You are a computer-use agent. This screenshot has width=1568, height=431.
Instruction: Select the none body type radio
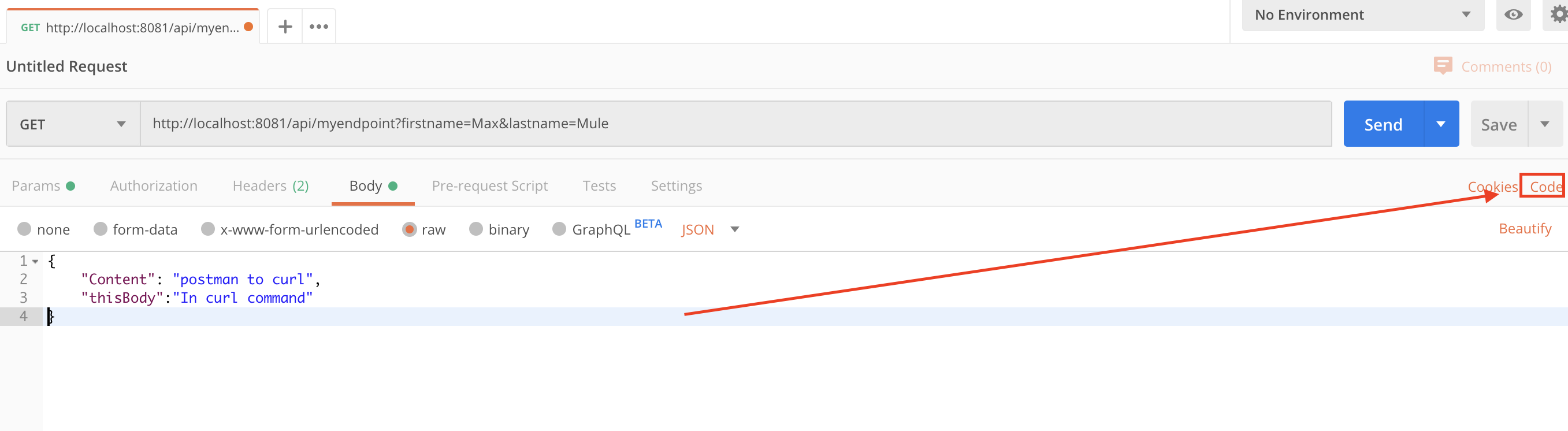coord(24,229)
